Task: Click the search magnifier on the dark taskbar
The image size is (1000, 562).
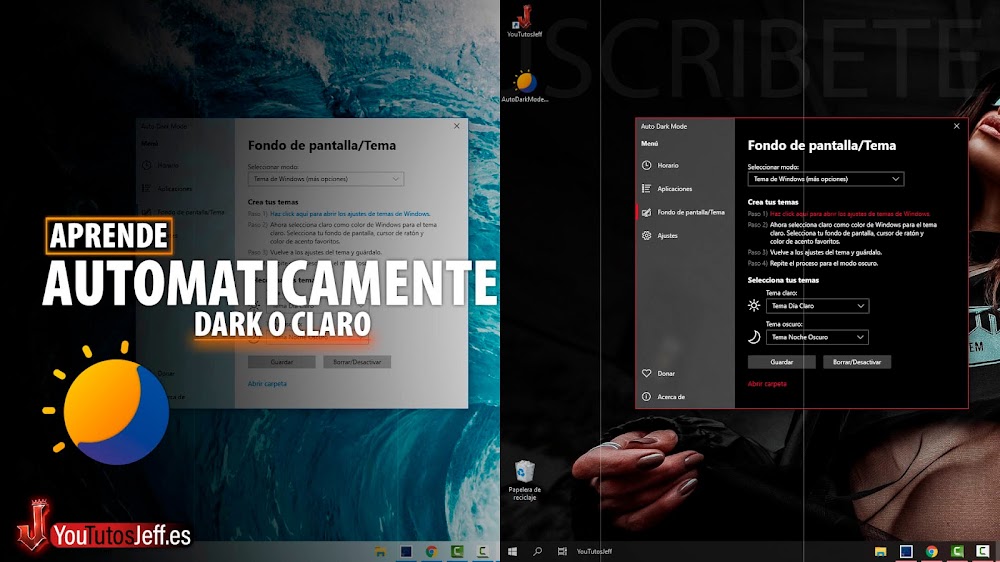Action: point(538,551)
